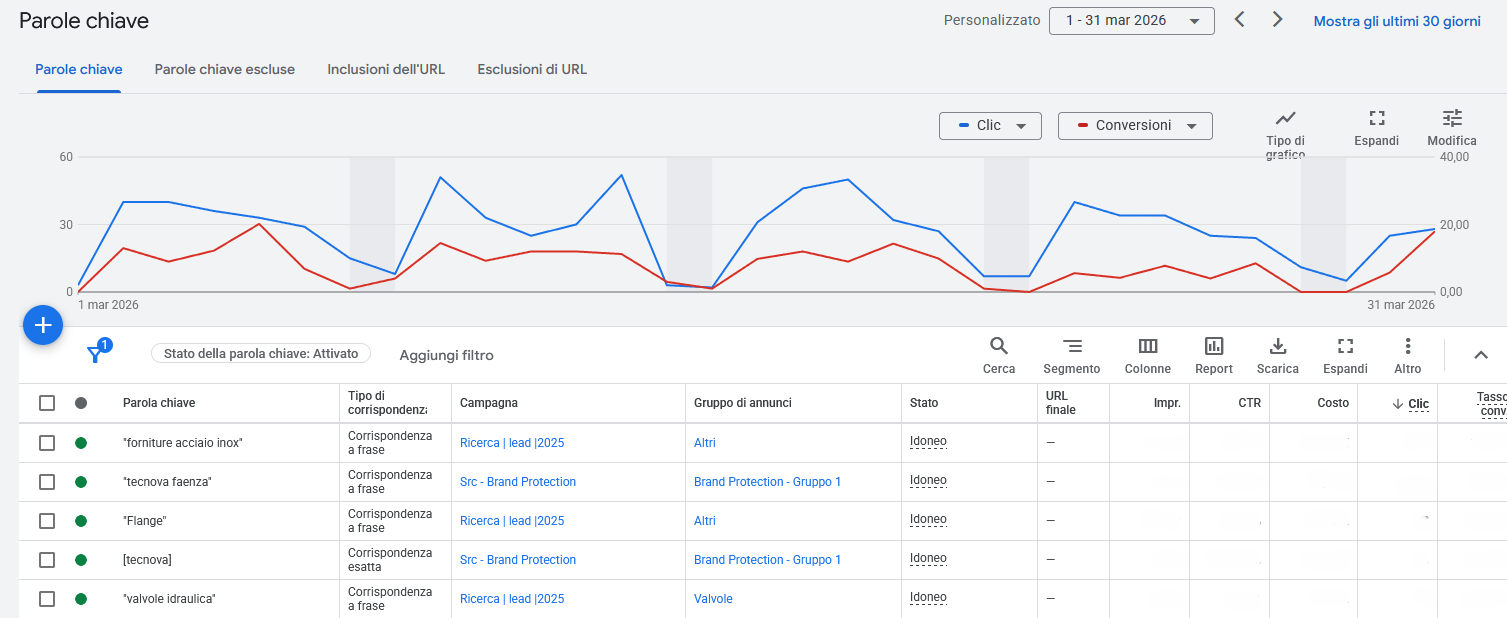The image size is (1507, 618).
Task: Click the Report icon
Action: tap(1214, 346)
